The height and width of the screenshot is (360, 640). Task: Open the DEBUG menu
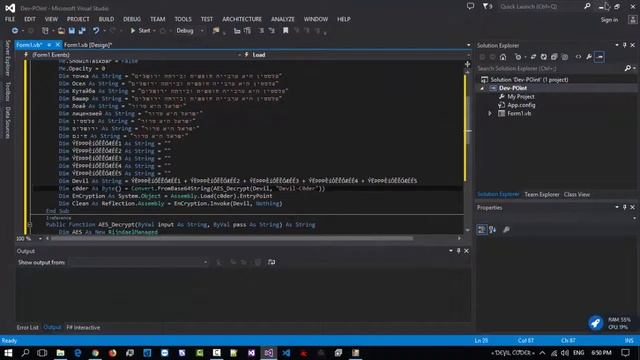tap(132, 19)
